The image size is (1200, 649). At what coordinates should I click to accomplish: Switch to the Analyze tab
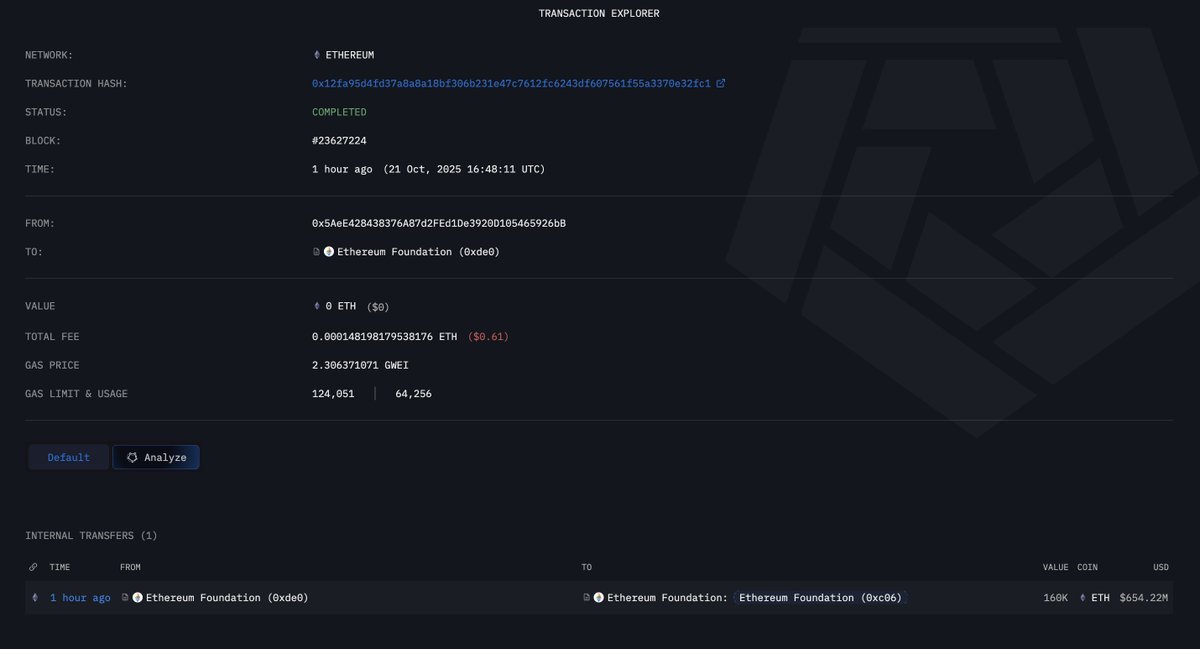point(156,457)
